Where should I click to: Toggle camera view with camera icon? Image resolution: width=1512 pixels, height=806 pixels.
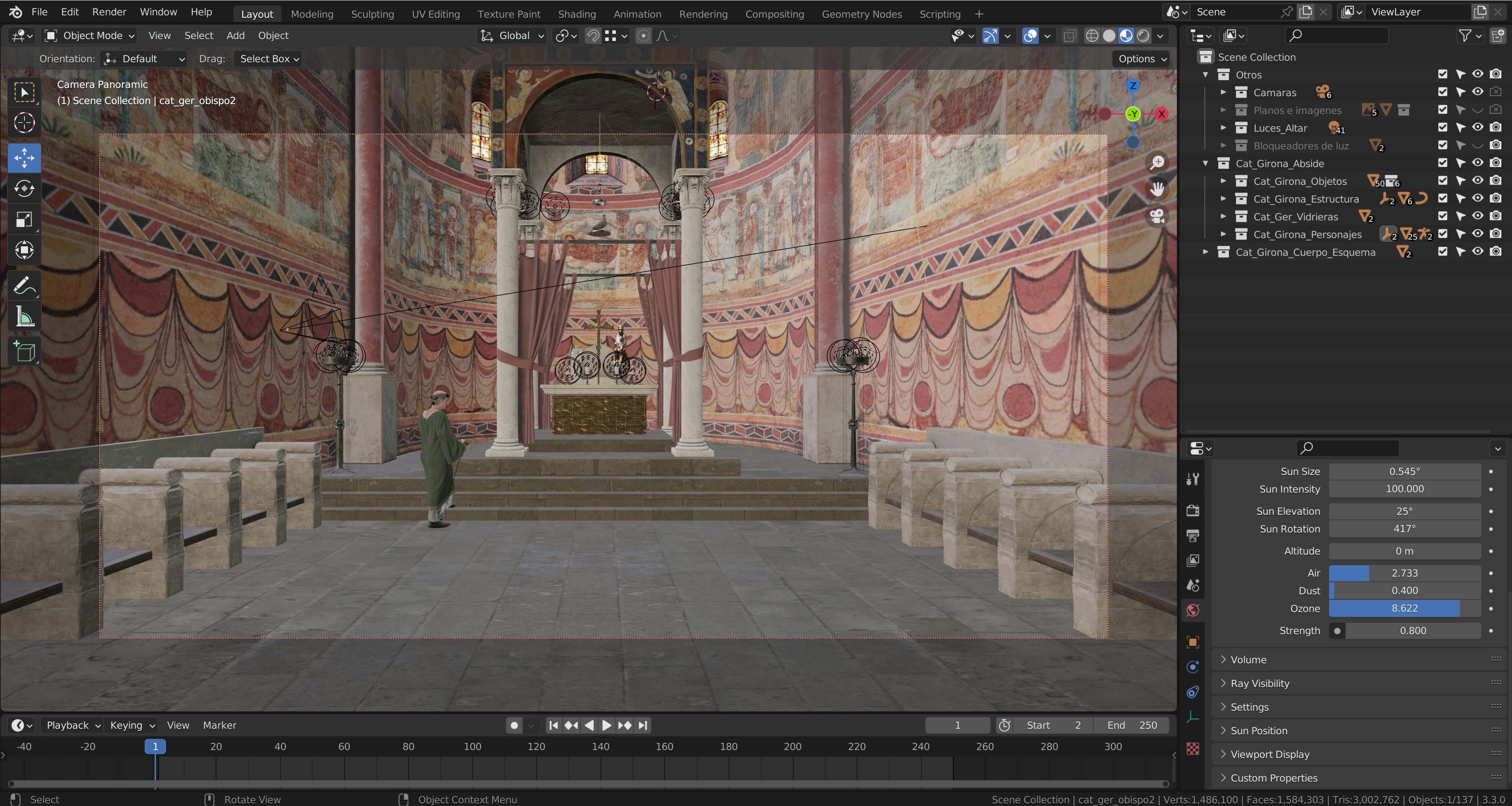pos(1157,217)
